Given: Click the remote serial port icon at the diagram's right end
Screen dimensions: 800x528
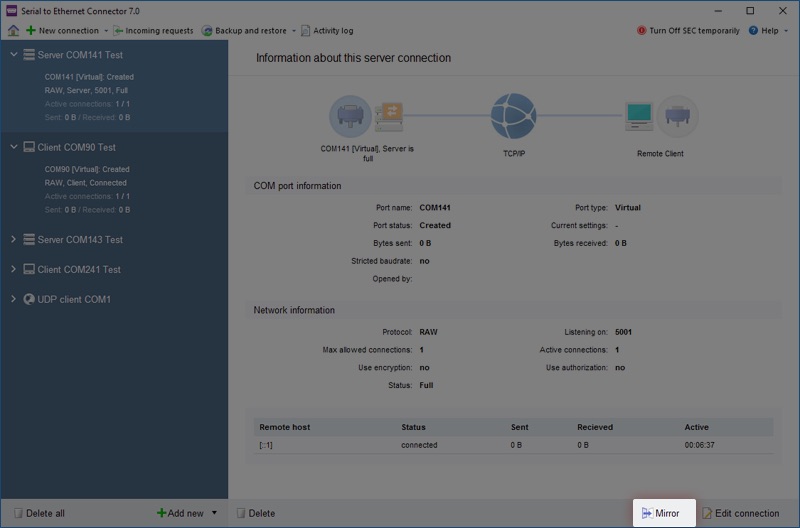Looking at the screenshot, I should pos(678,116).
